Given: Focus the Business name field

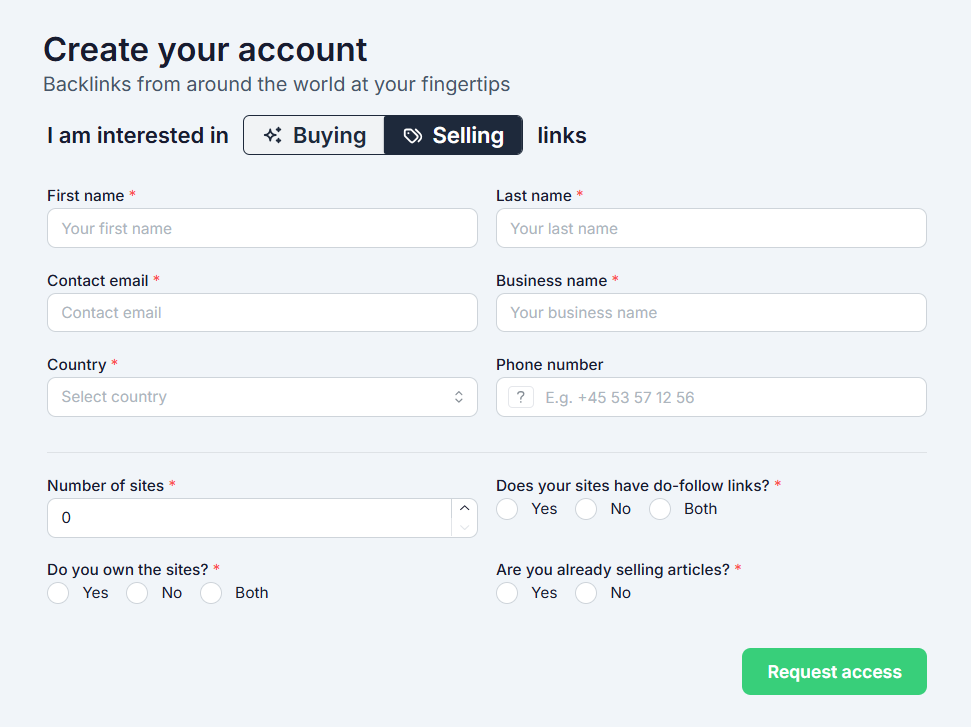Looking at the screenshot, I should click(711, 312).
